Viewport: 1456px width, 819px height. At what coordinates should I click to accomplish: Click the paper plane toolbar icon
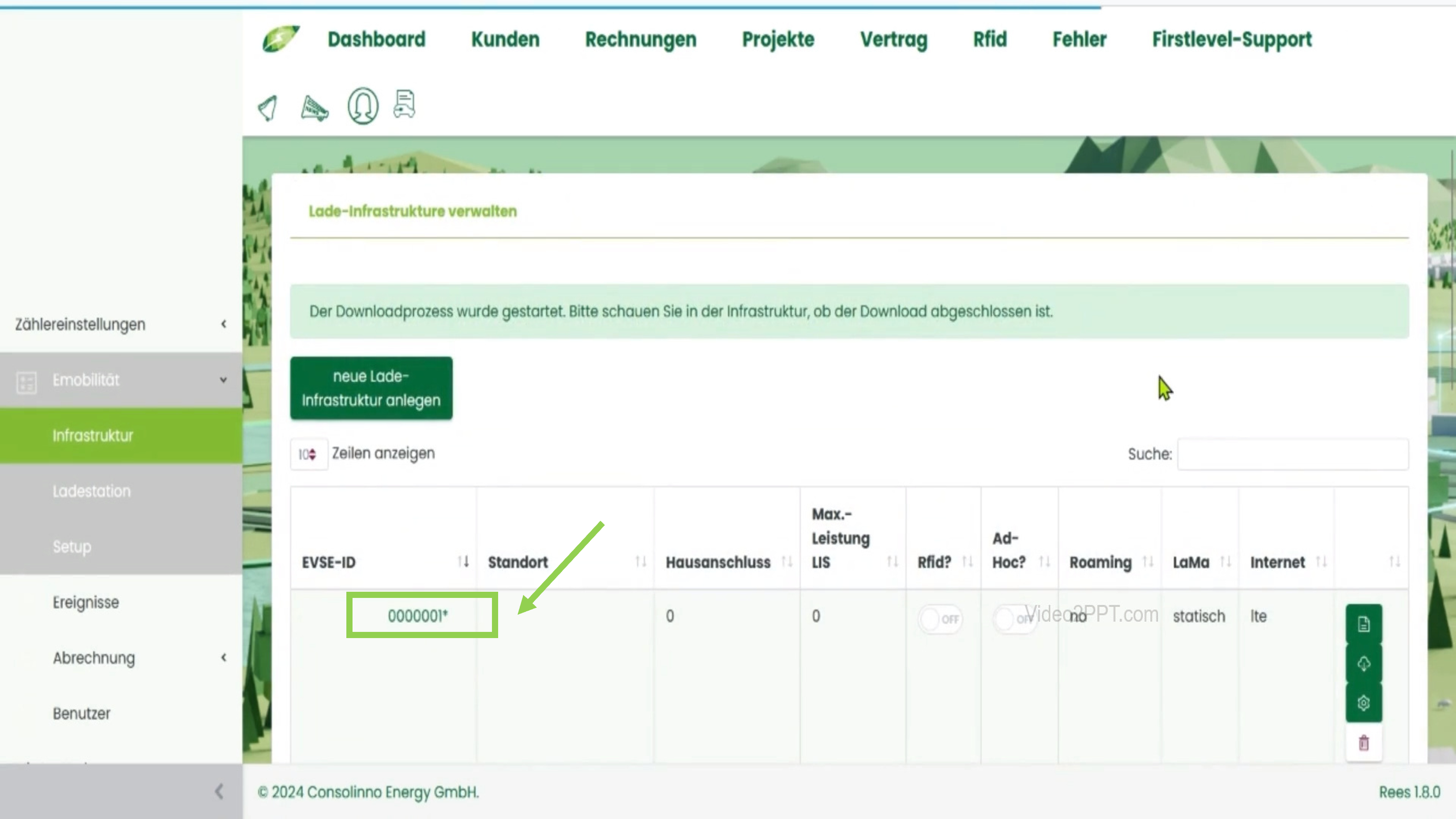click(x=268, y=108)
